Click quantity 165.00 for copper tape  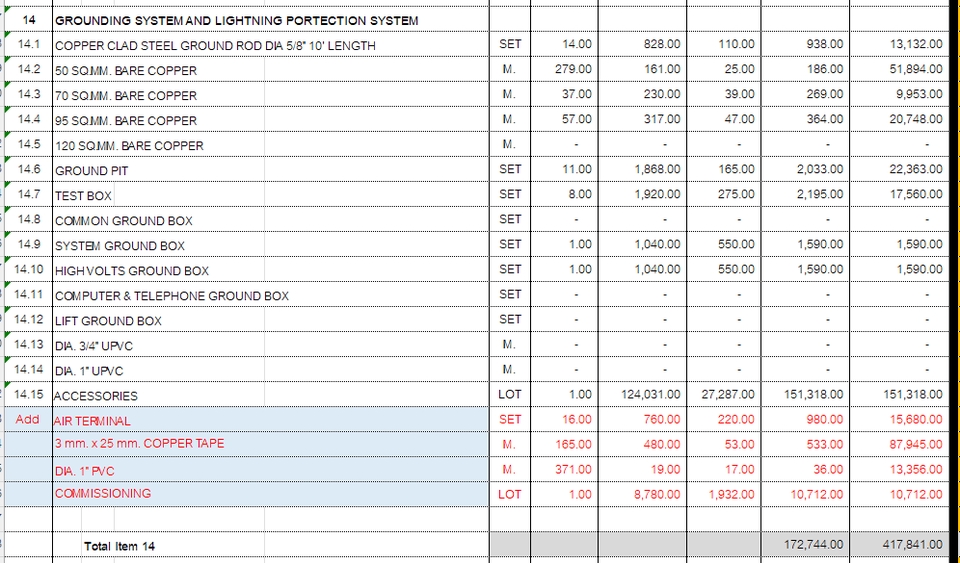564,445
